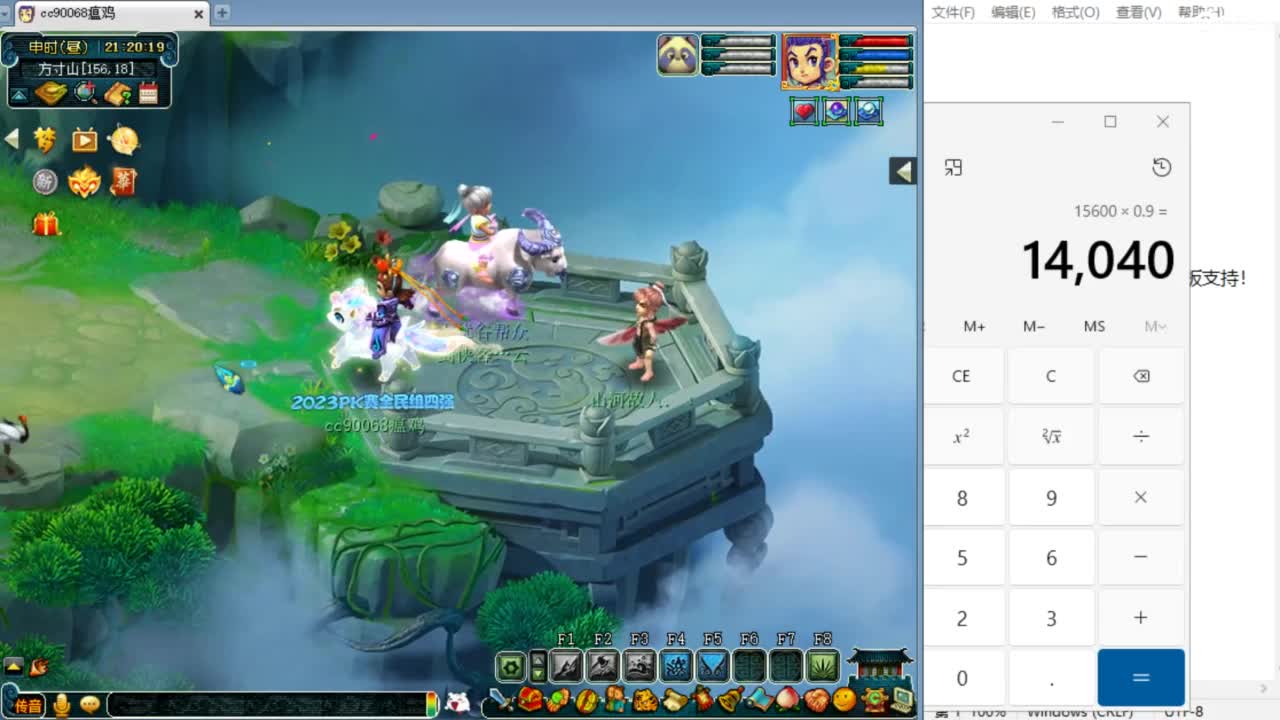Open the 编辑(E) menu in Notepad

(1013, 12)
